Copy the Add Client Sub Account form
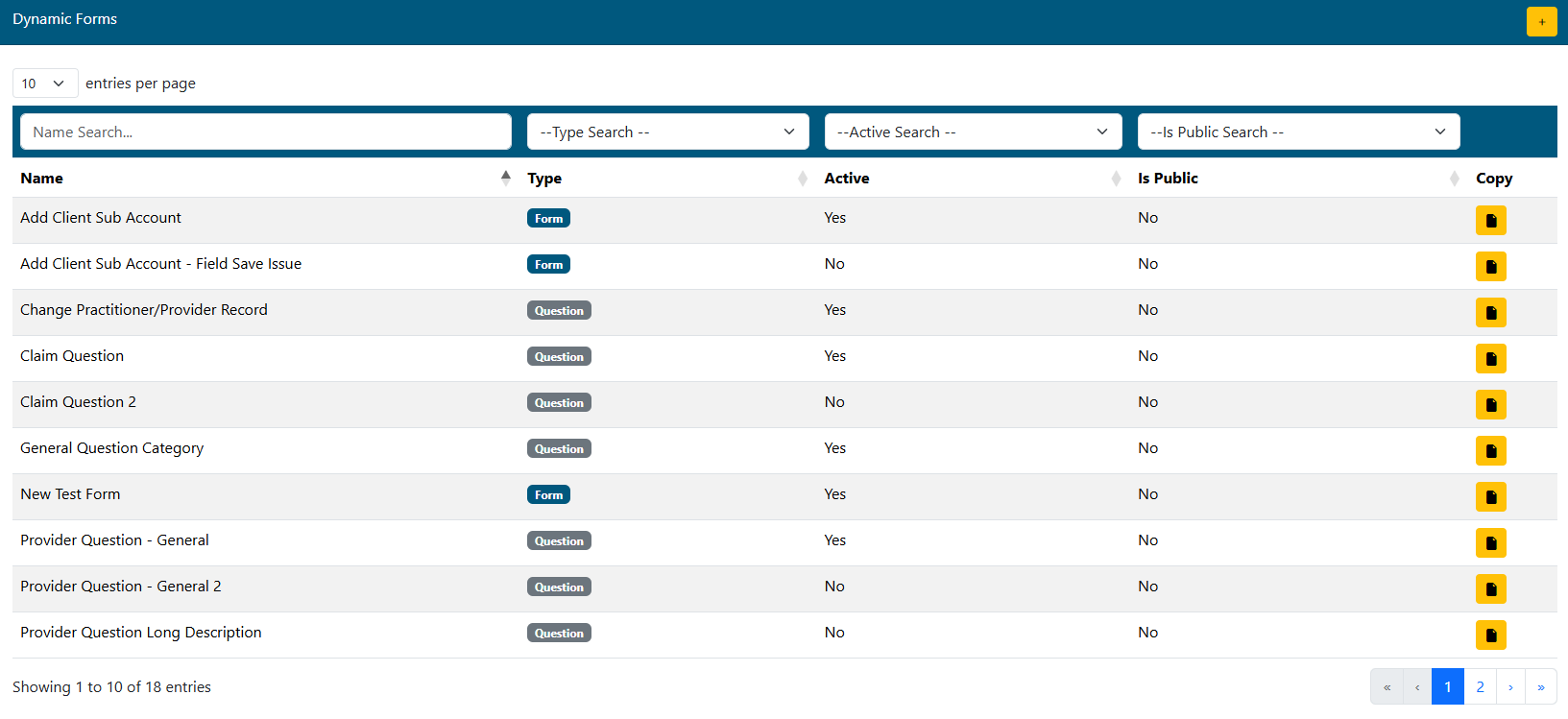Viewport: 1568px width, 719px height. pyautogui.click(x=1490, y=221)
